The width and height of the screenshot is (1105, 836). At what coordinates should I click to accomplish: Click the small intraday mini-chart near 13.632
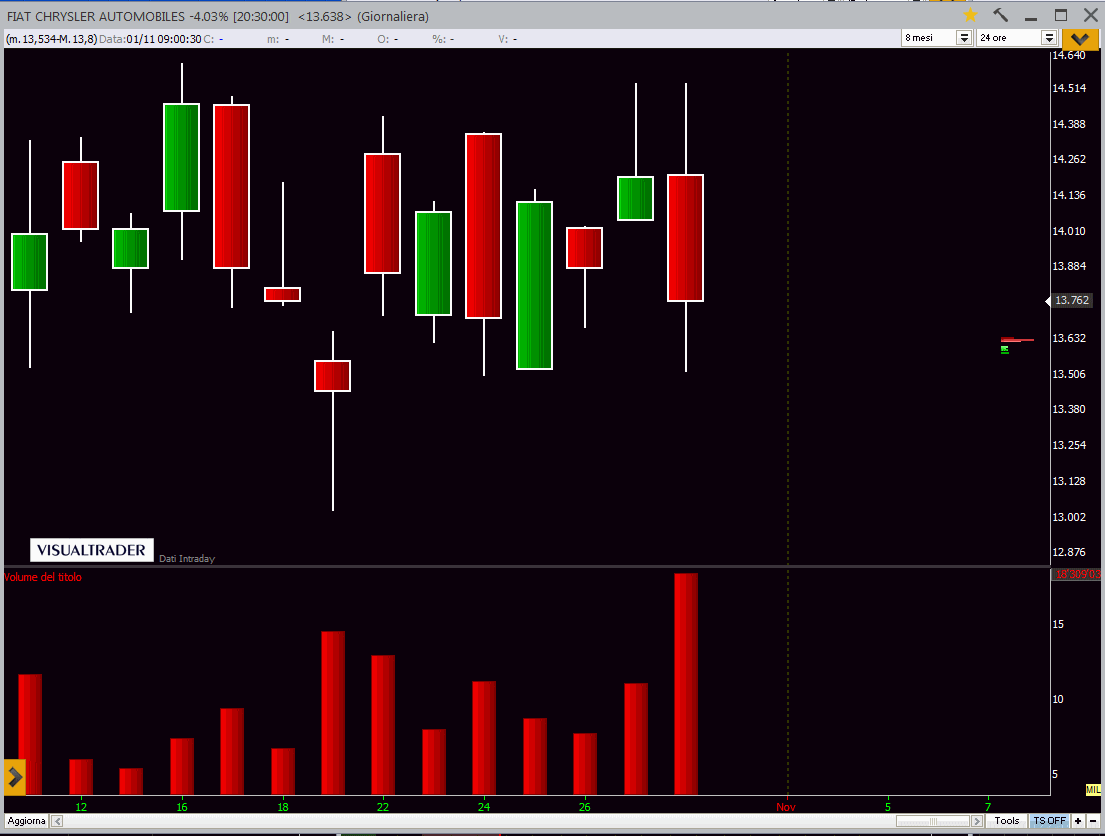click(1016, 344)
